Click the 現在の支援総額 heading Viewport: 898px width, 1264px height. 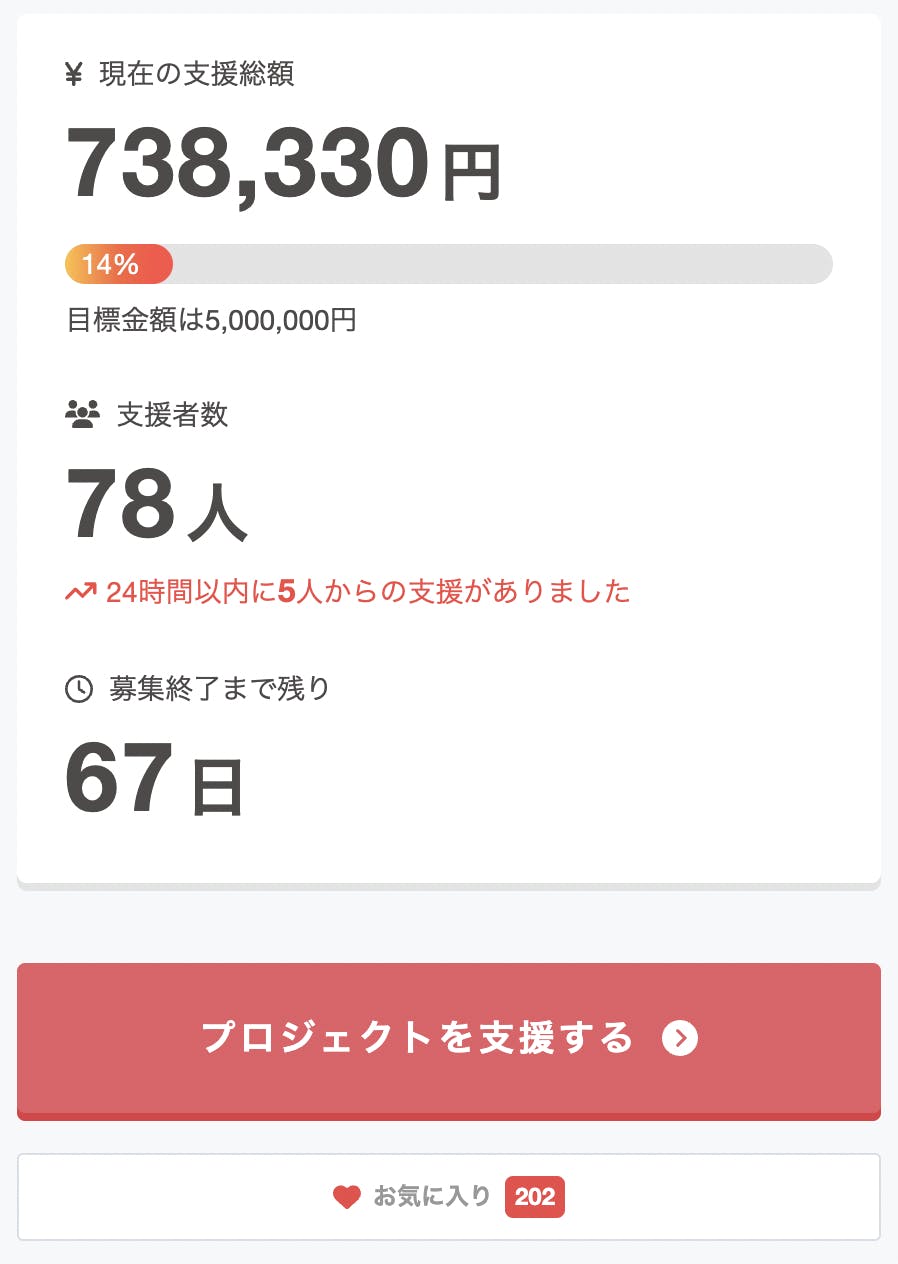(x=196, y=75)
